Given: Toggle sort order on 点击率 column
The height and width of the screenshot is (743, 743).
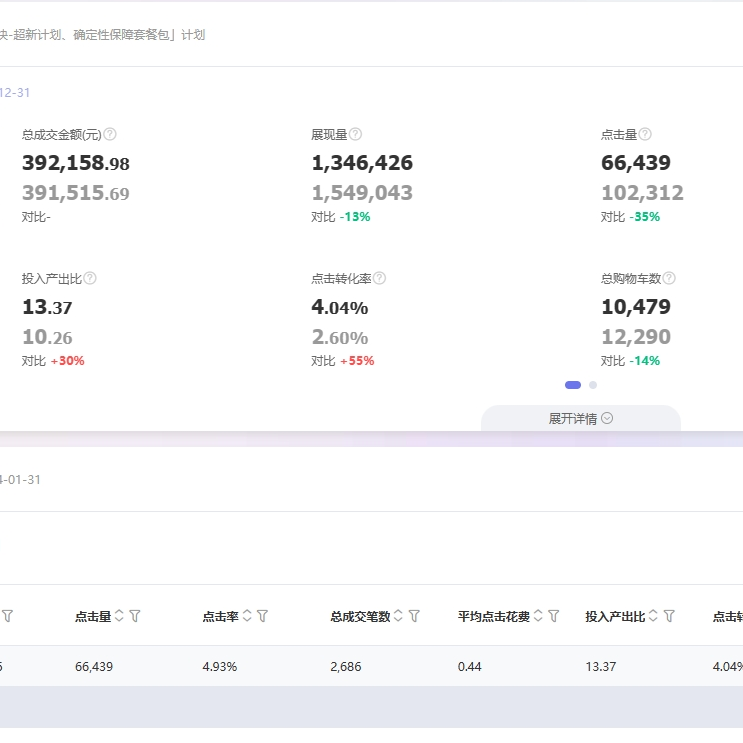Looking at the screenshot, I should 247,616.
